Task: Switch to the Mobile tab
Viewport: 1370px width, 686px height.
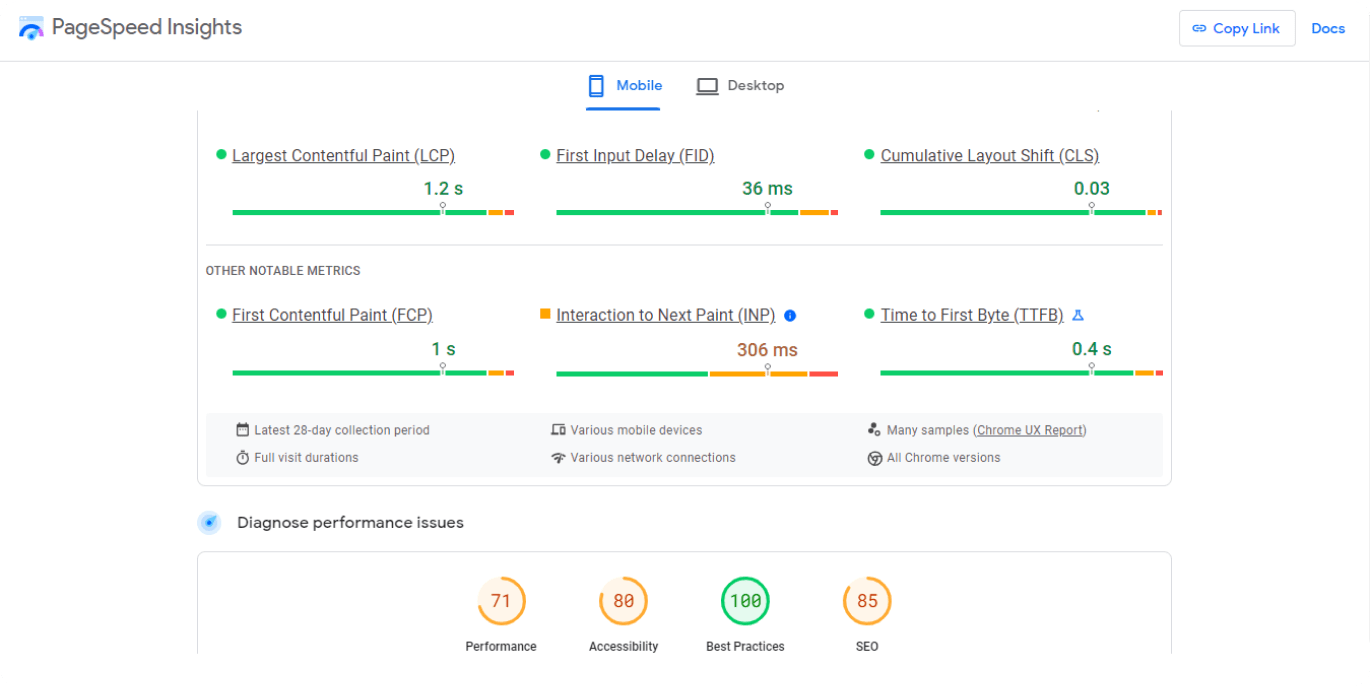Action: pyautogui.click(x=625, y=86)
